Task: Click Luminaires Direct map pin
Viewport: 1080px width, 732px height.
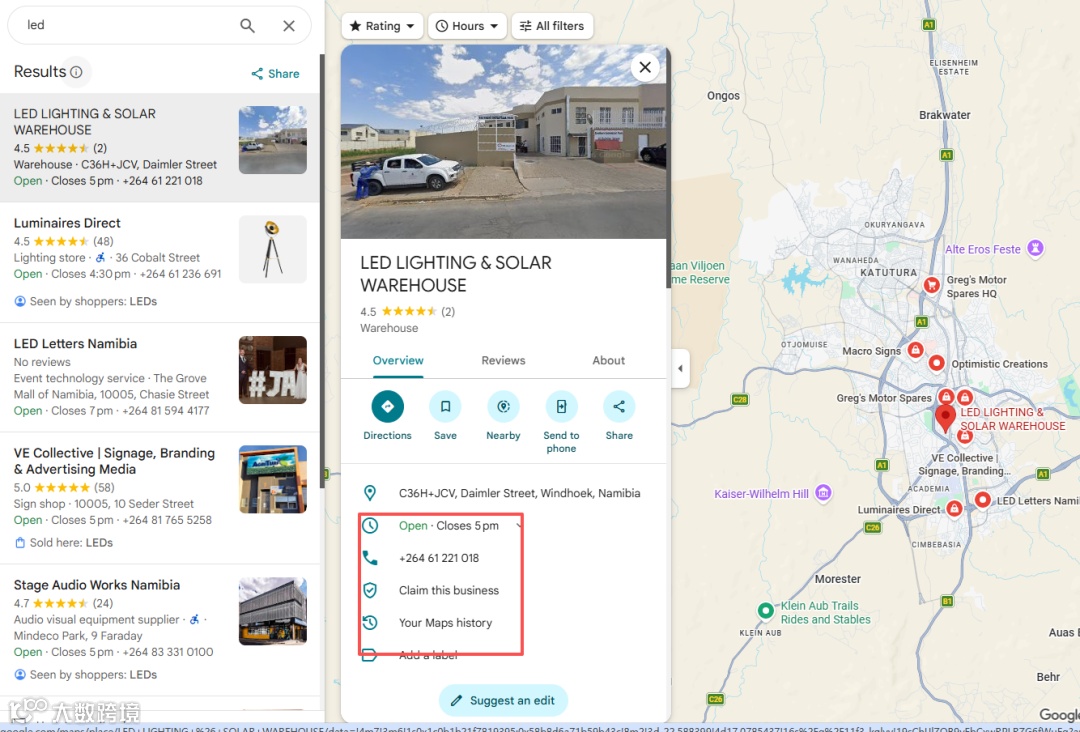Action: (954, 509)
